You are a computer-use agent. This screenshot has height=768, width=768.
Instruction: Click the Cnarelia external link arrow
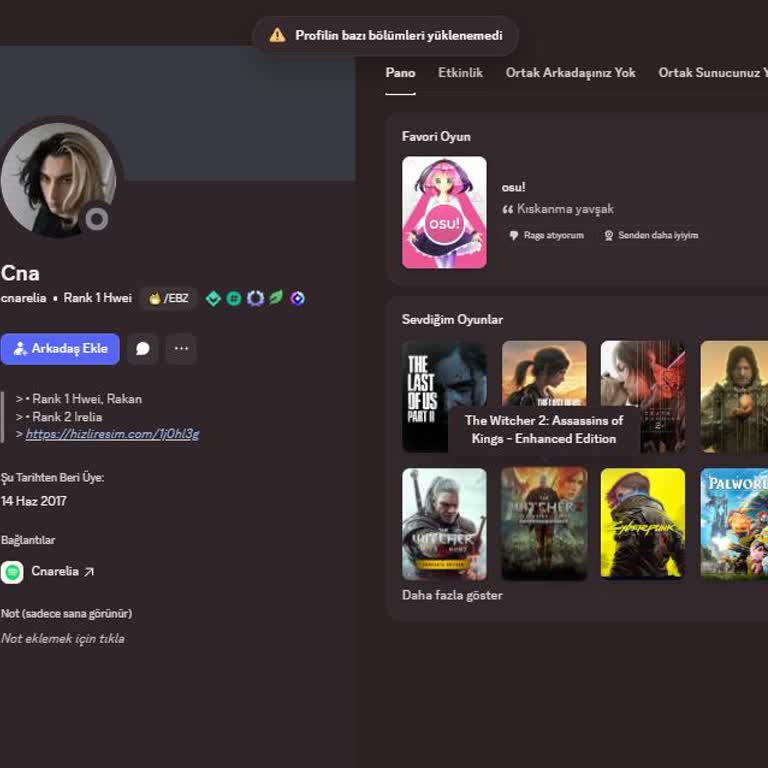(x=88, y=572)
